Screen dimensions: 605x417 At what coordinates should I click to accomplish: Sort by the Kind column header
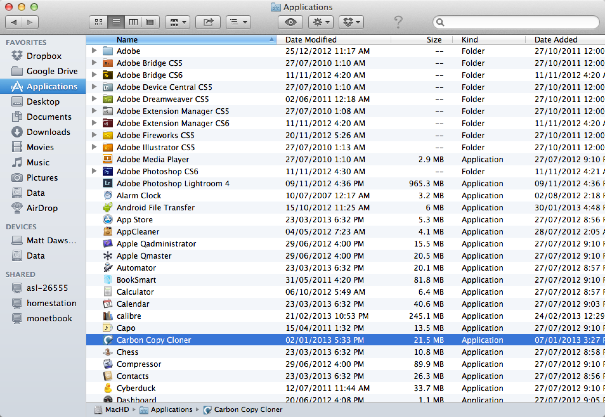pyautogui.click(x=488, y=40)
